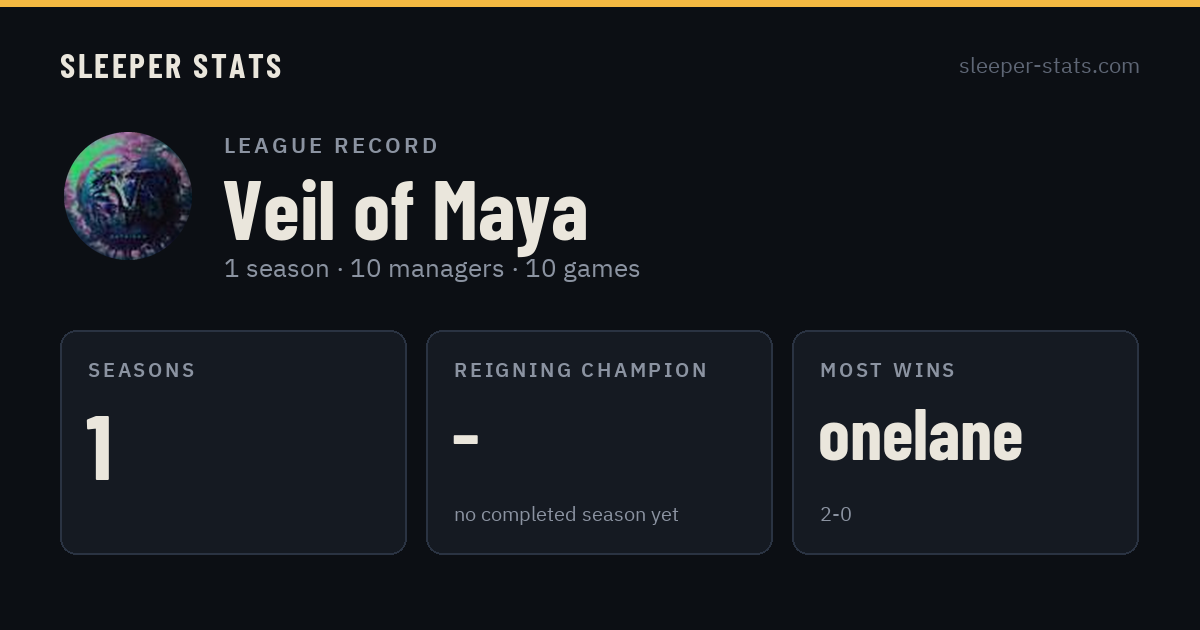Screen dimensions: 1200x630
Task: Click the SEASONS heading label
Action: click(x=142, y=370)
